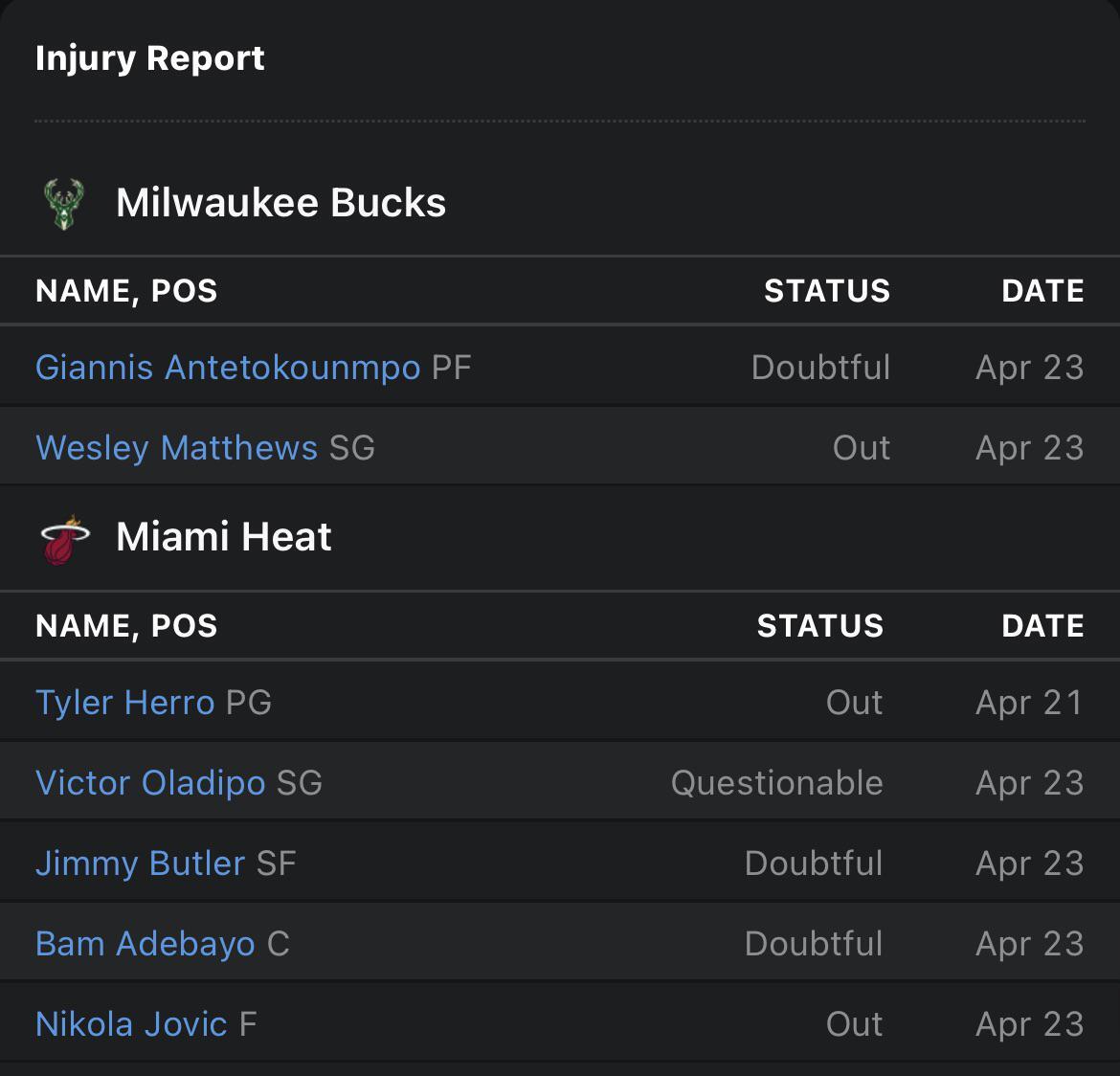Open Victor Oladipo's player profile
The width and height of the screenshot is (1120, 1076).
(x=150, y=783)
